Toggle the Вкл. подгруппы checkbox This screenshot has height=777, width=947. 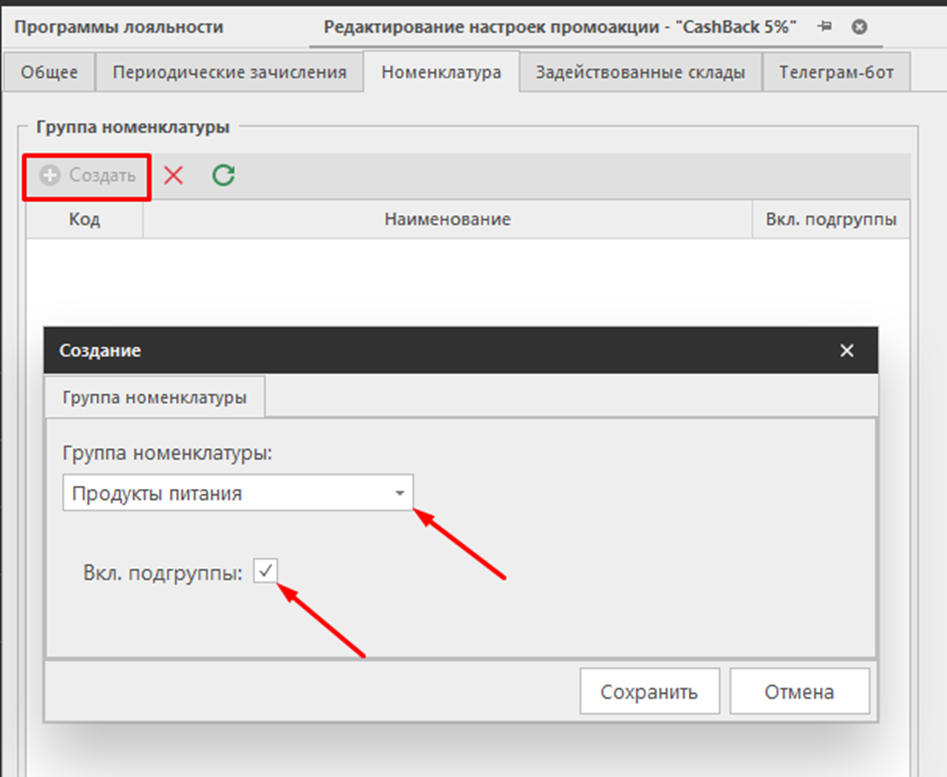click(266, 571)
